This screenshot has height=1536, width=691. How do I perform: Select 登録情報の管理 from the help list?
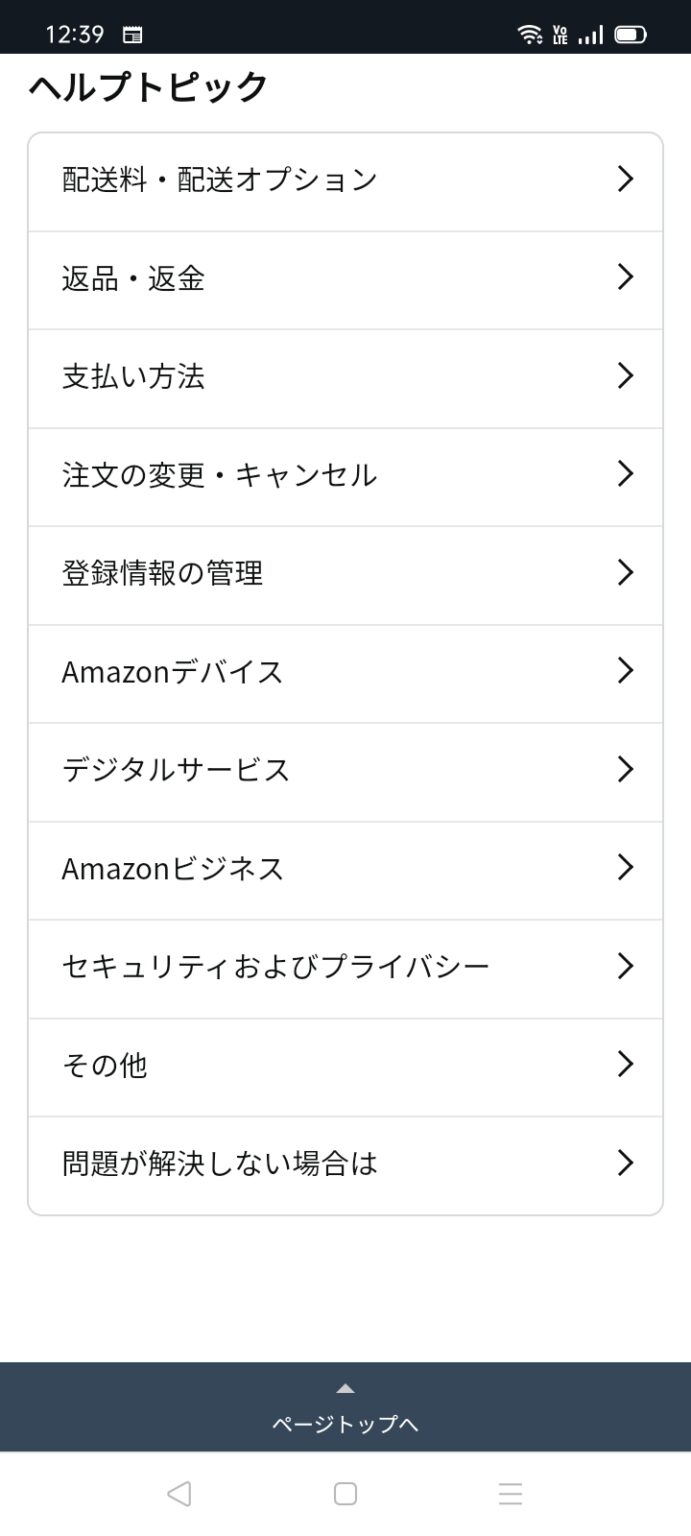coord(345,574)
